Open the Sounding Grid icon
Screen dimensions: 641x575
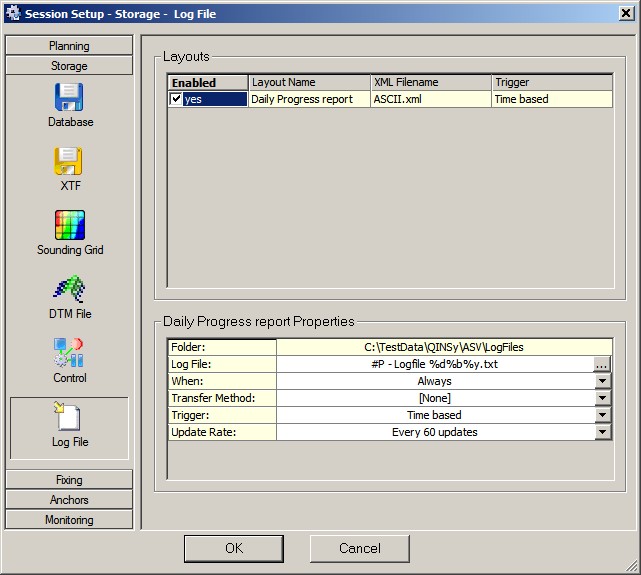(x=69, y=225)
